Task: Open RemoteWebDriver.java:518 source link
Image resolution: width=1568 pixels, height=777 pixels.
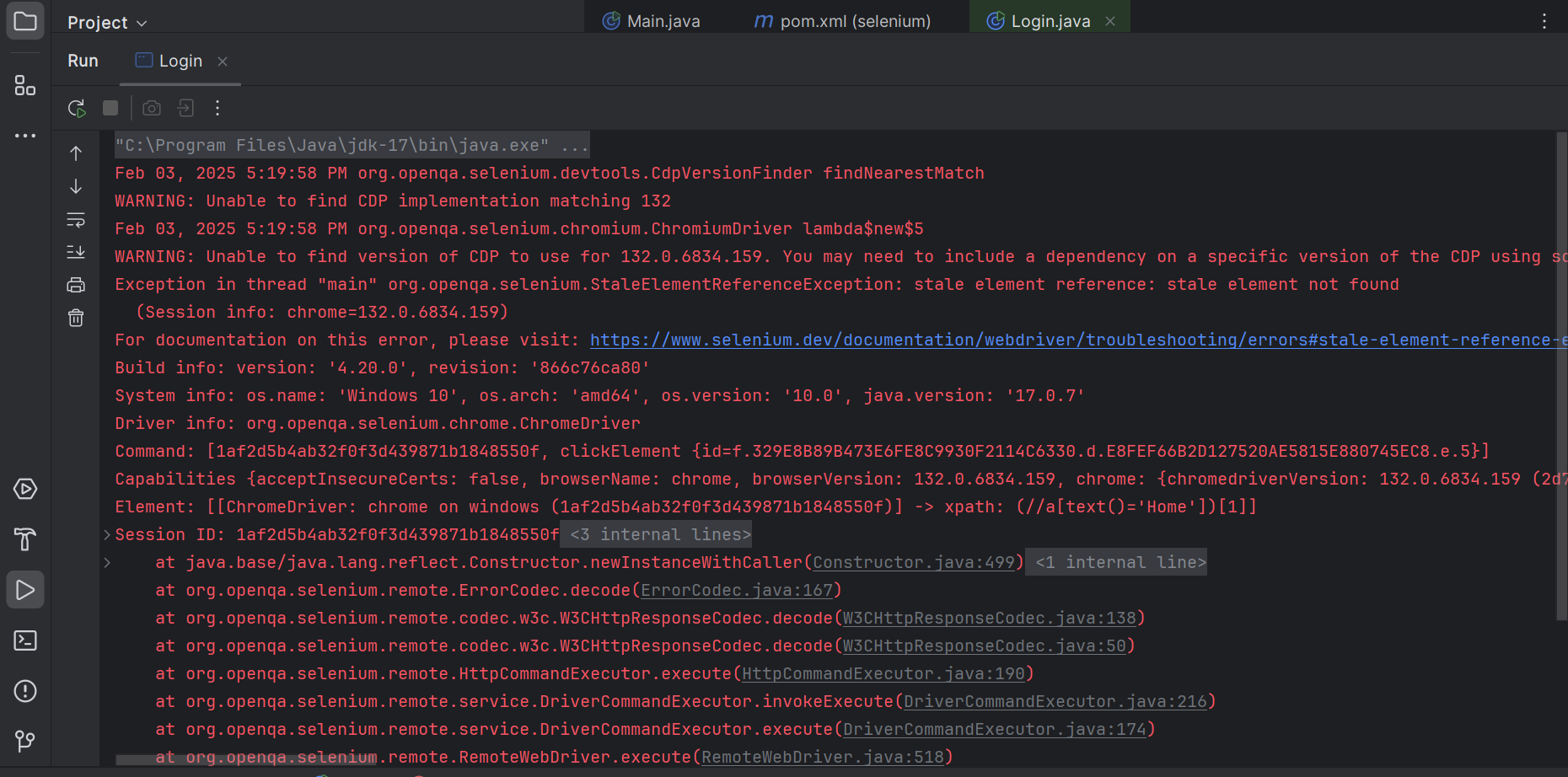Action: tap(823, 757)
